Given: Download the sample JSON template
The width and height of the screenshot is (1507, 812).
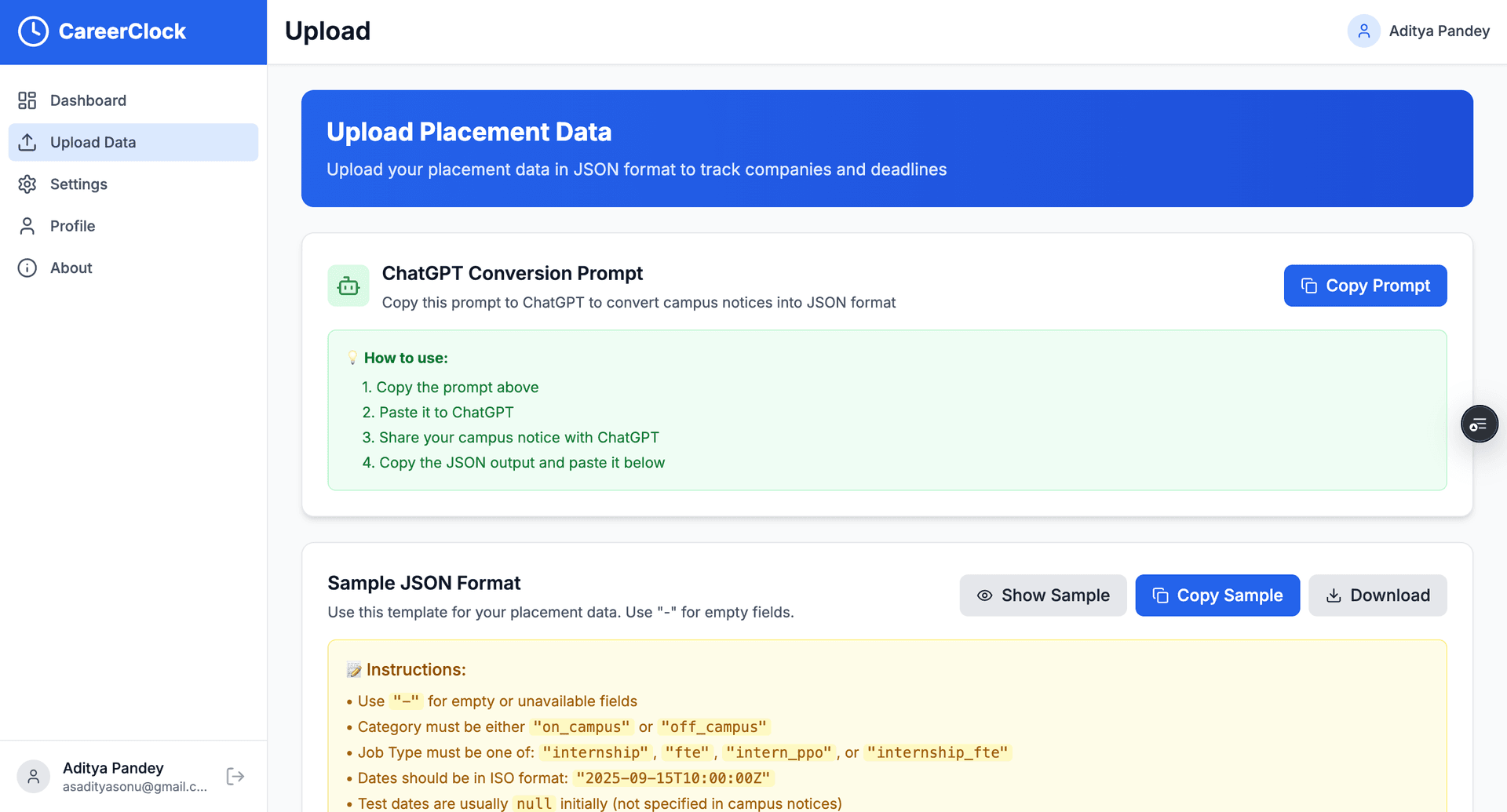Looking at the screenshot, I should coord(1377,595).
